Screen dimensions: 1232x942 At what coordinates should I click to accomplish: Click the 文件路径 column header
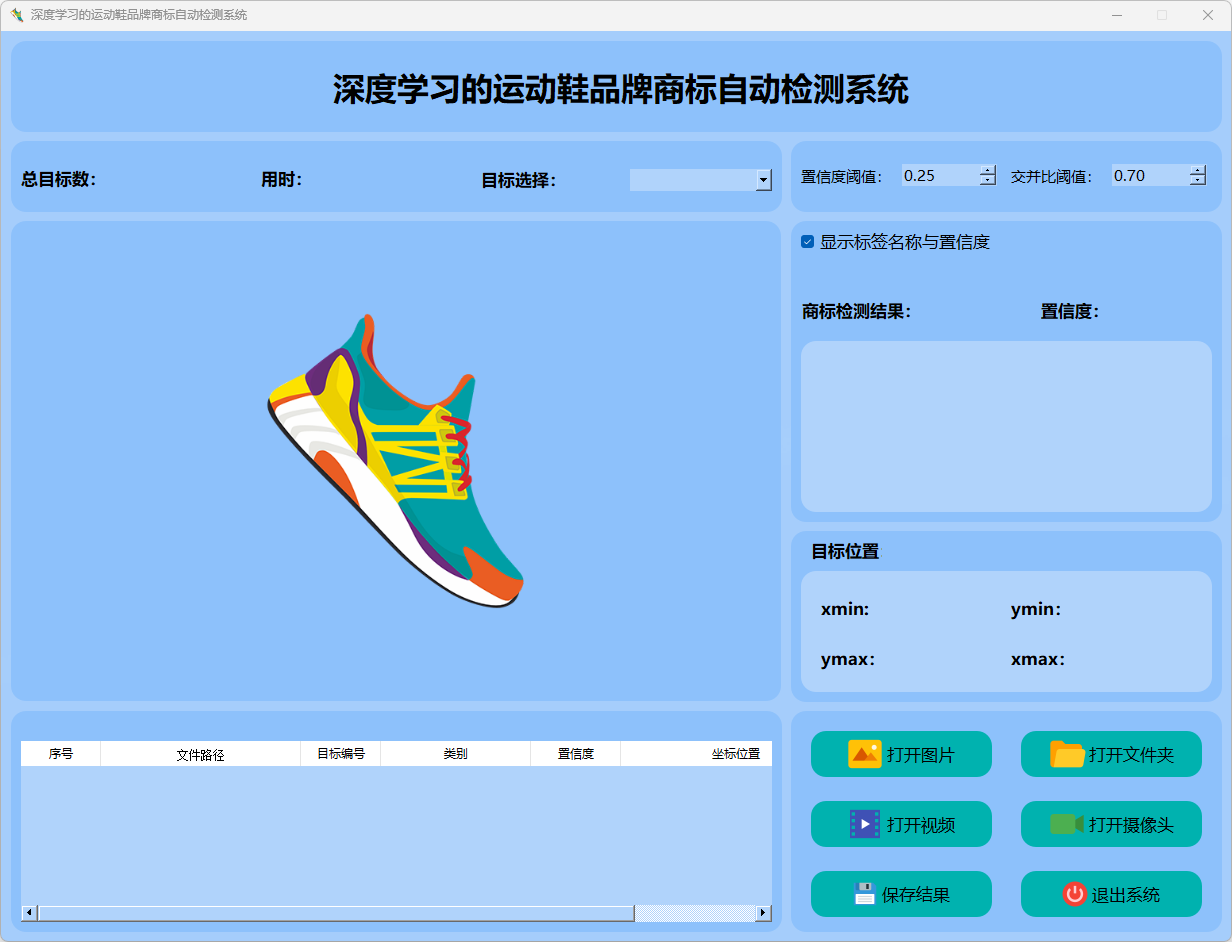point(200,754)
